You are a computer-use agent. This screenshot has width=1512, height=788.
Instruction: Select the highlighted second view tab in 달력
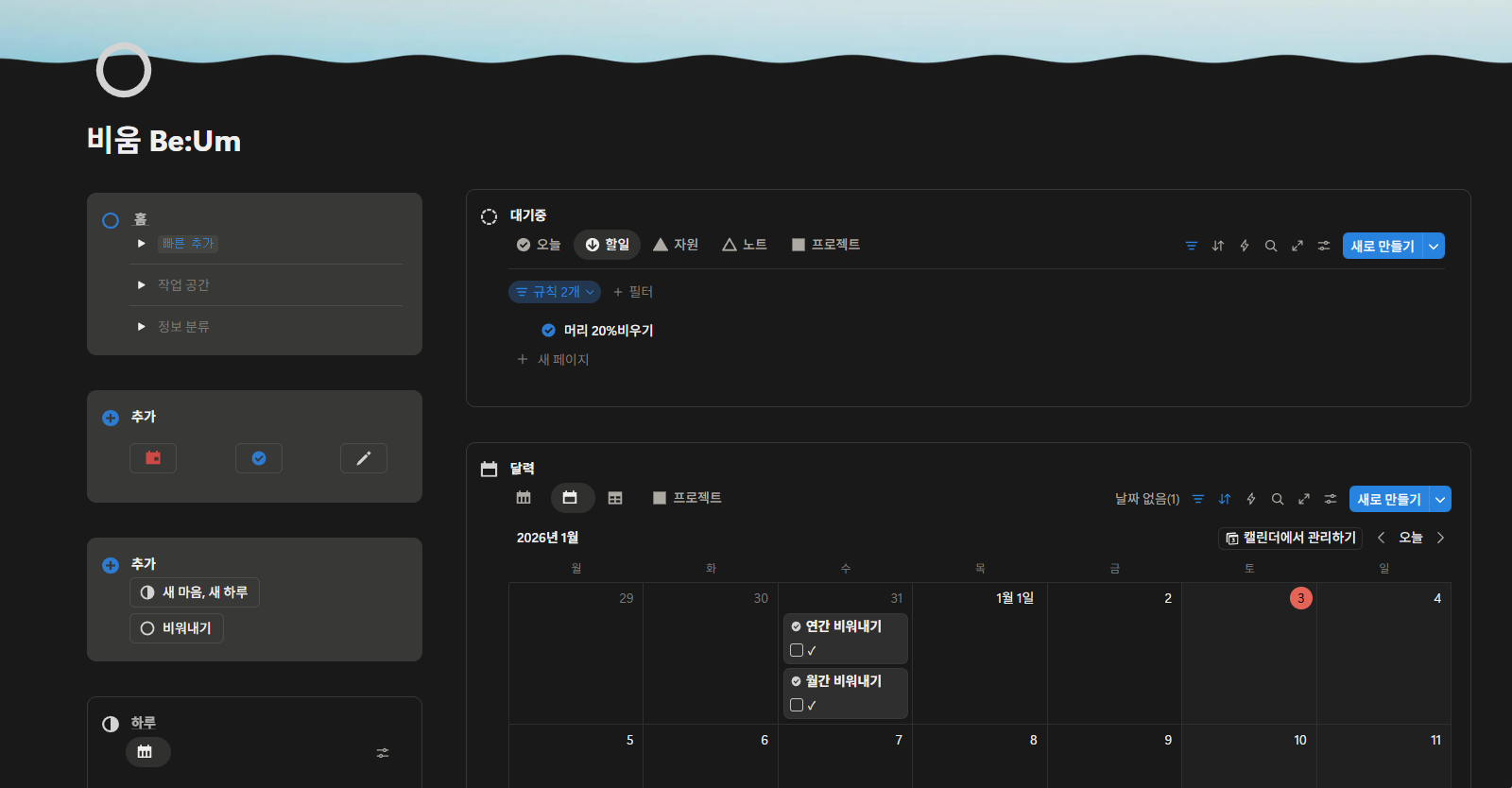pyautogui.click(x=573, y=498)
